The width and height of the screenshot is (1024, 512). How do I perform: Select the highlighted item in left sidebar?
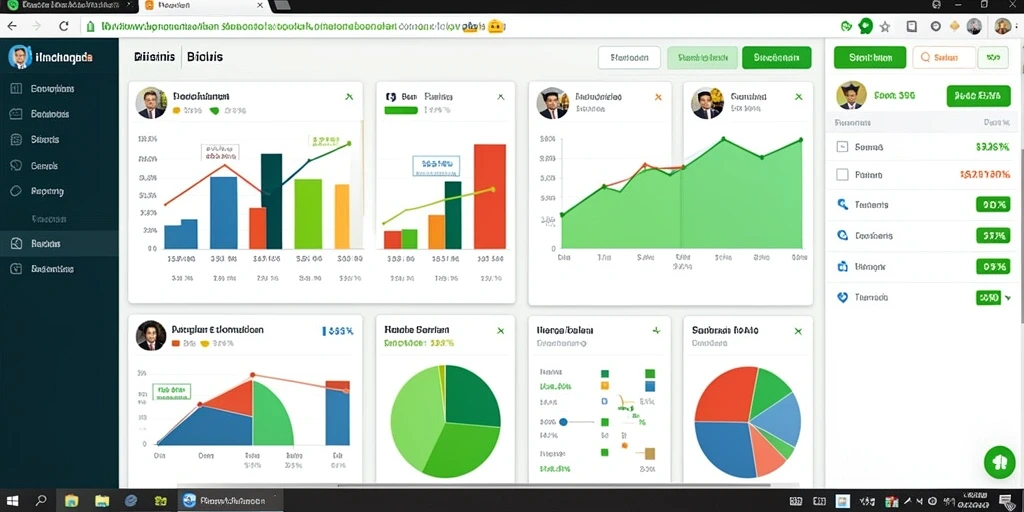tap(59, 243)
